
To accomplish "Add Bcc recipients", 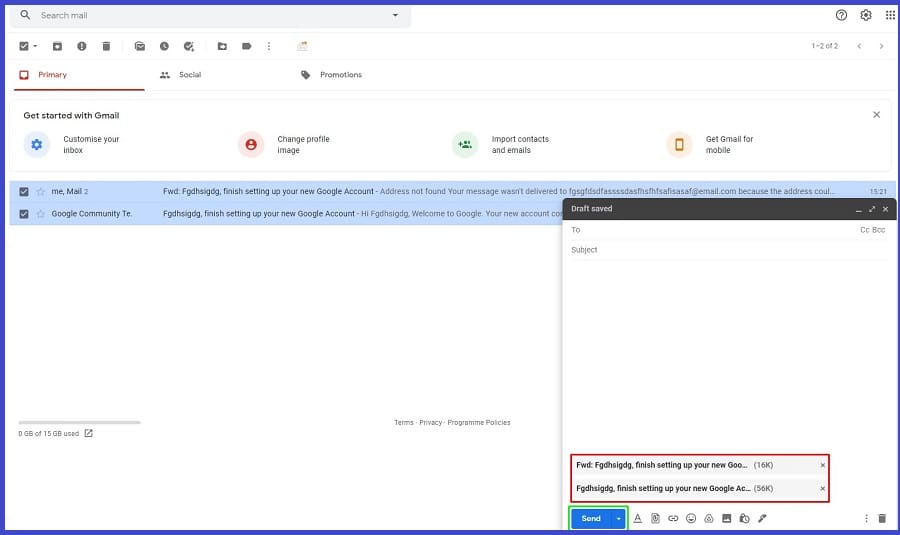I will point(879,230).
